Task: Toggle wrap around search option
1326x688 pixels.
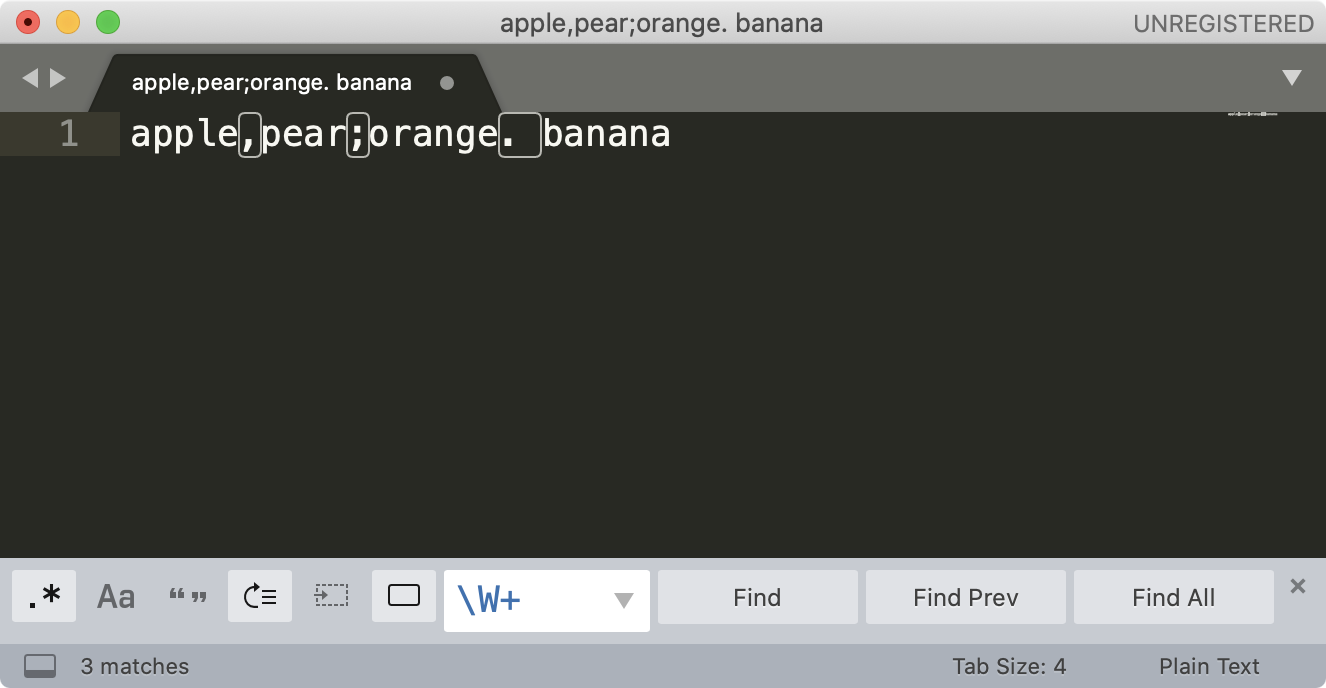Action: click(260, 597)
